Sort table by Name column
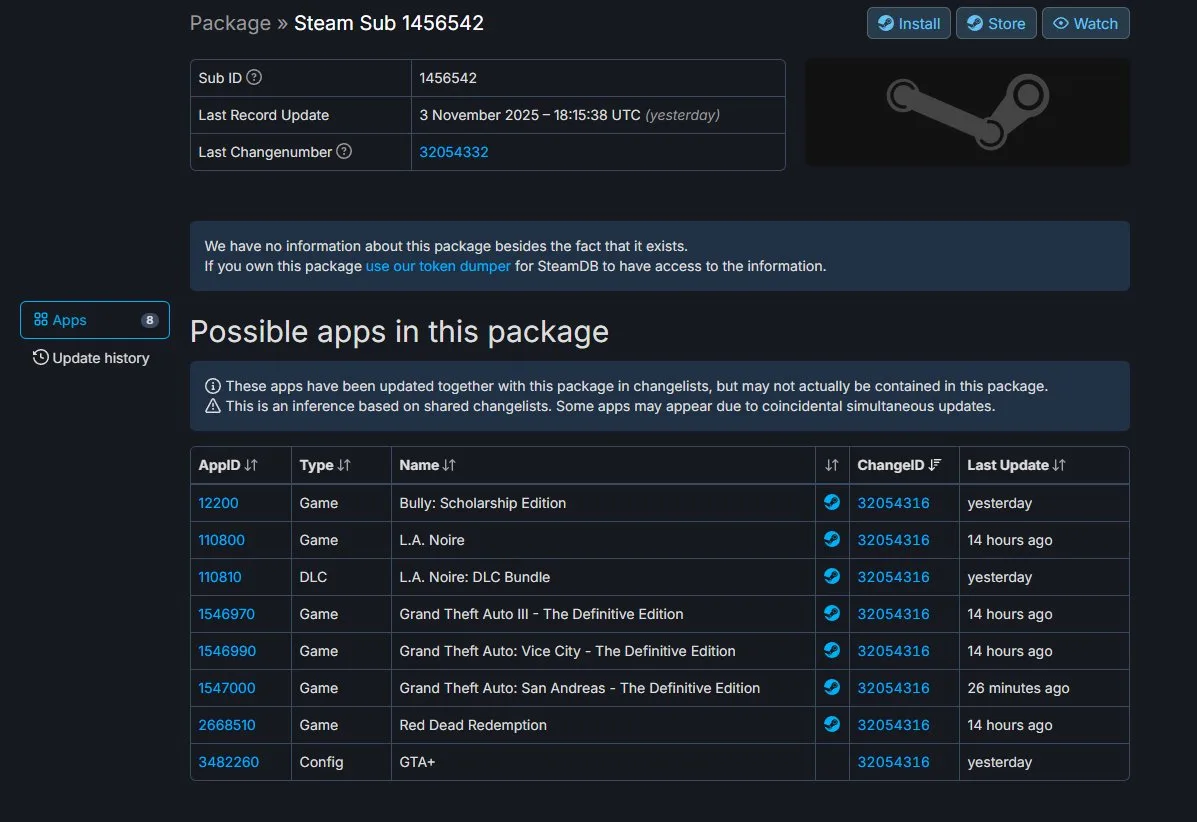 428,465
